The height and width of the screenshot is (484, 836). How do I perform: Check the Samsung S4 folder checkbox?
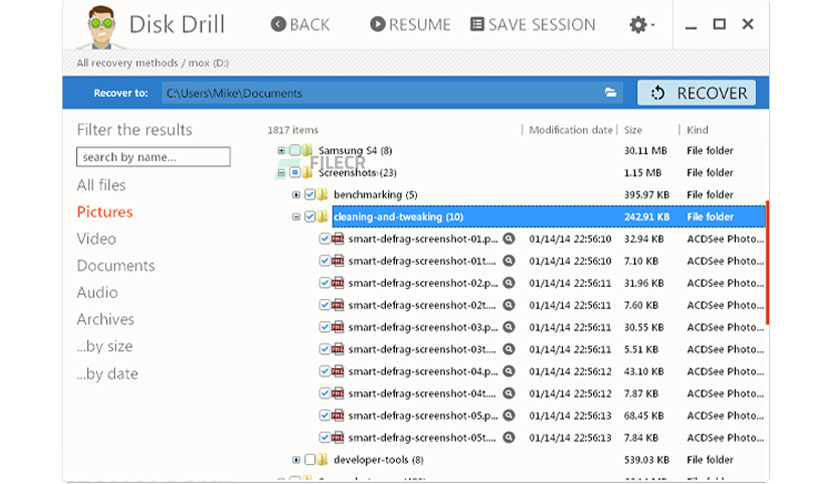[295, 150]
